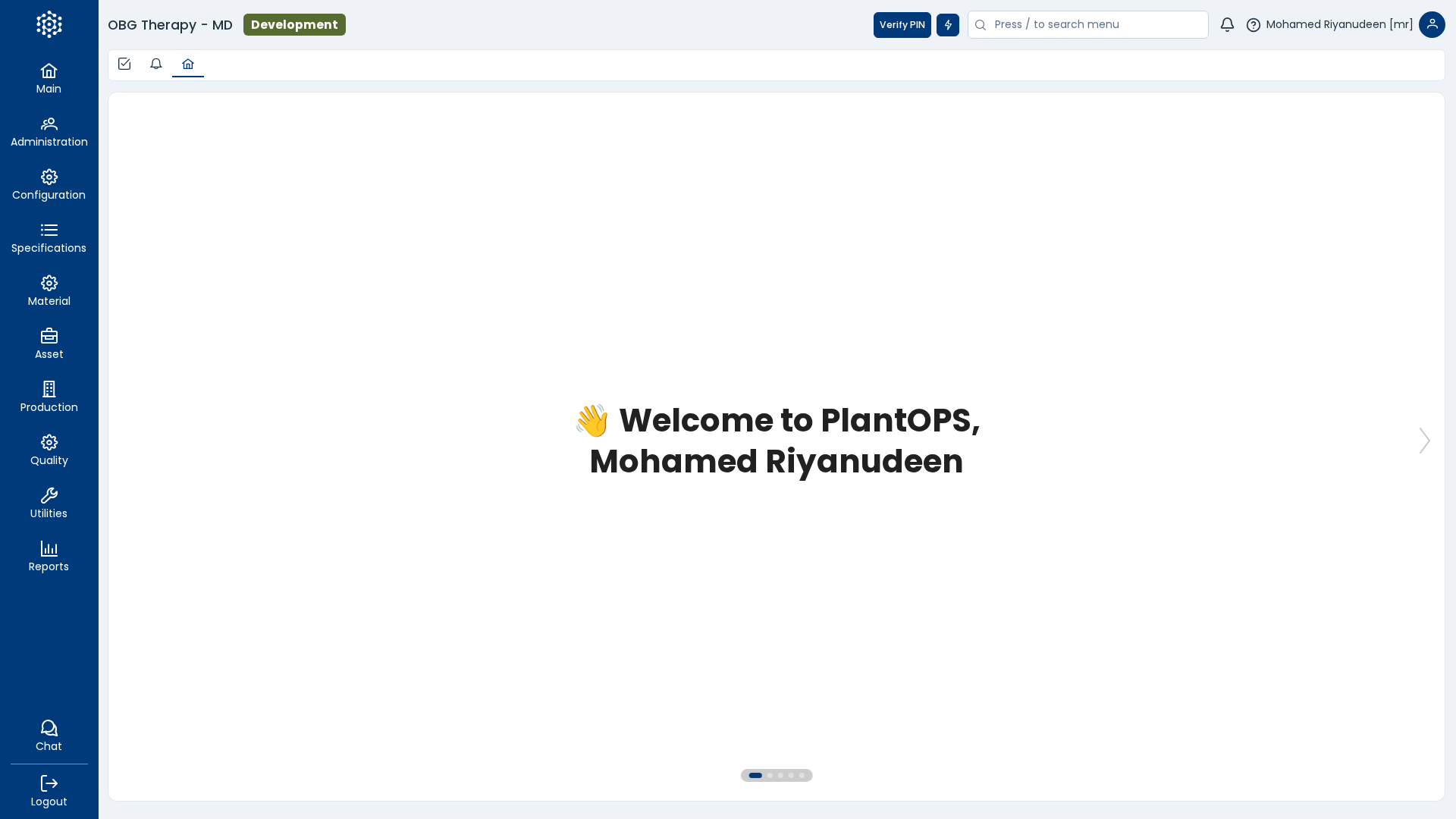Open the notifications bell in header
This screenshot has height=819, width=1456.
(1227, 25)
